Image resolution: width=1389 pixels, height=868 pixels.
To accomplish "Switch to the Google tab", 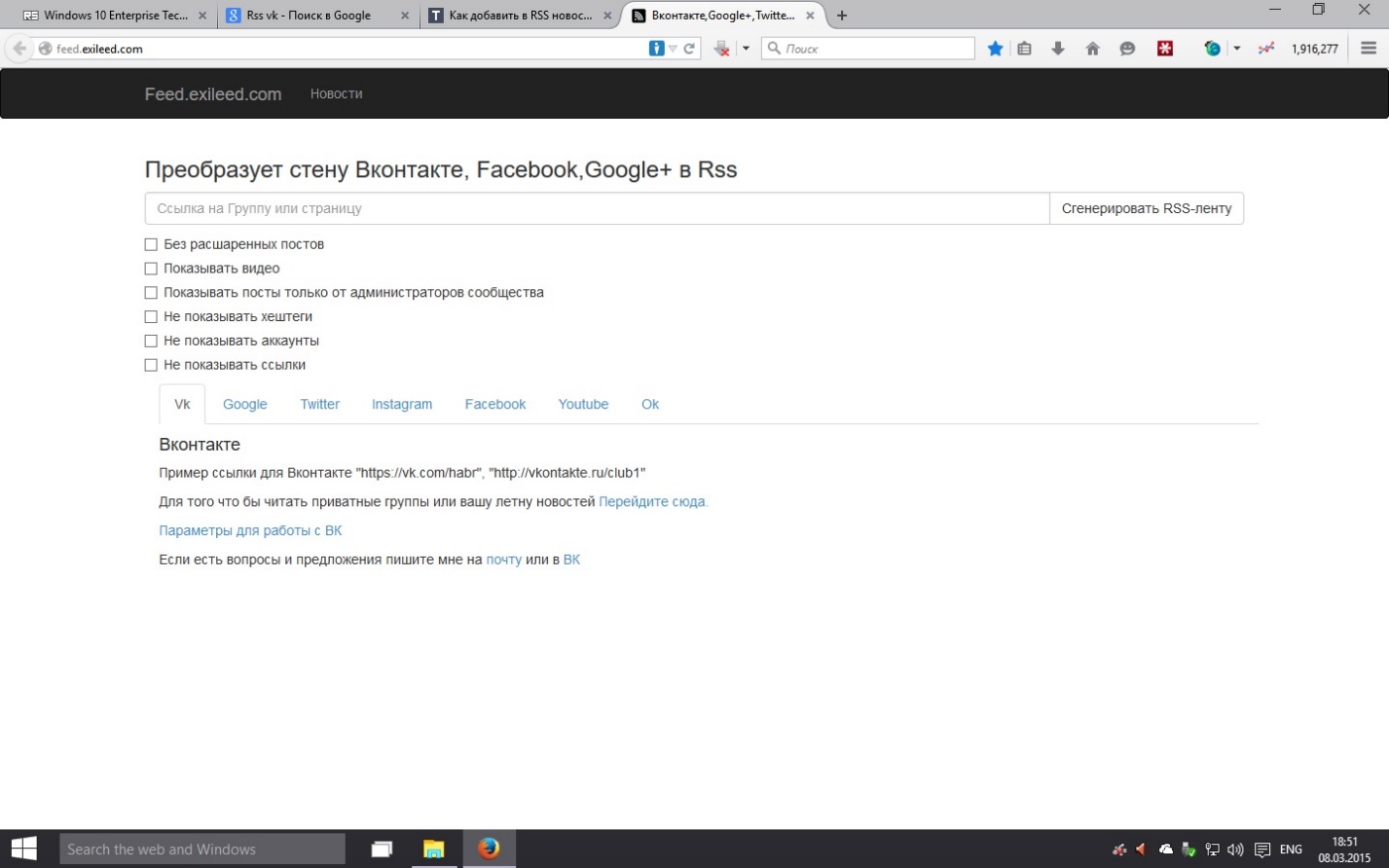I will coord(244,404).
